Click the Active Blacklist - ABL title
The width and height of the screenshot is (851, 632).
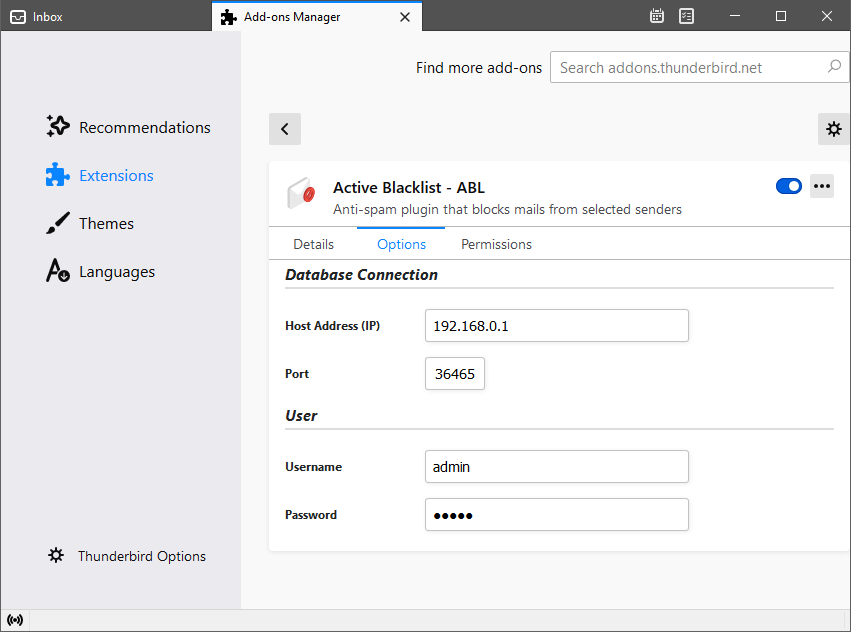click(409, 188)
